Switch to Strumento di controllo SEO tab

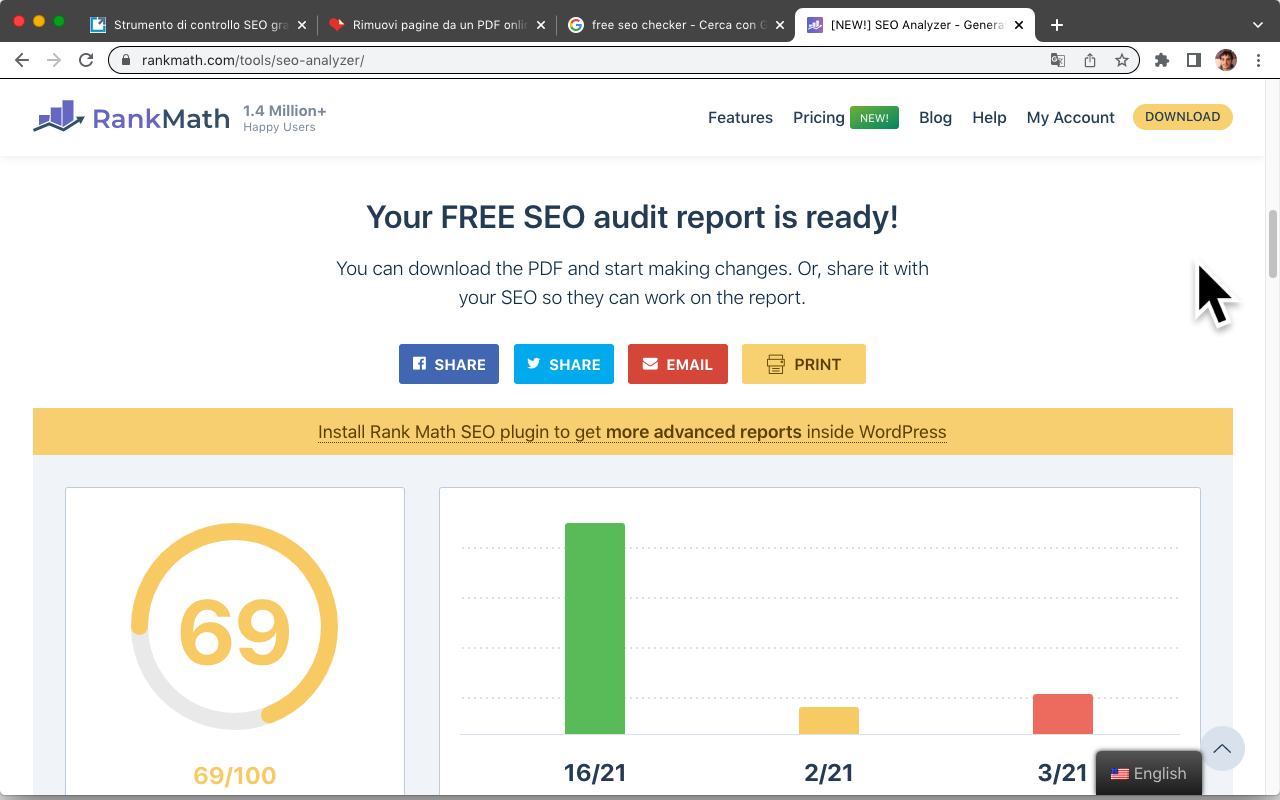tap(197, 25)
